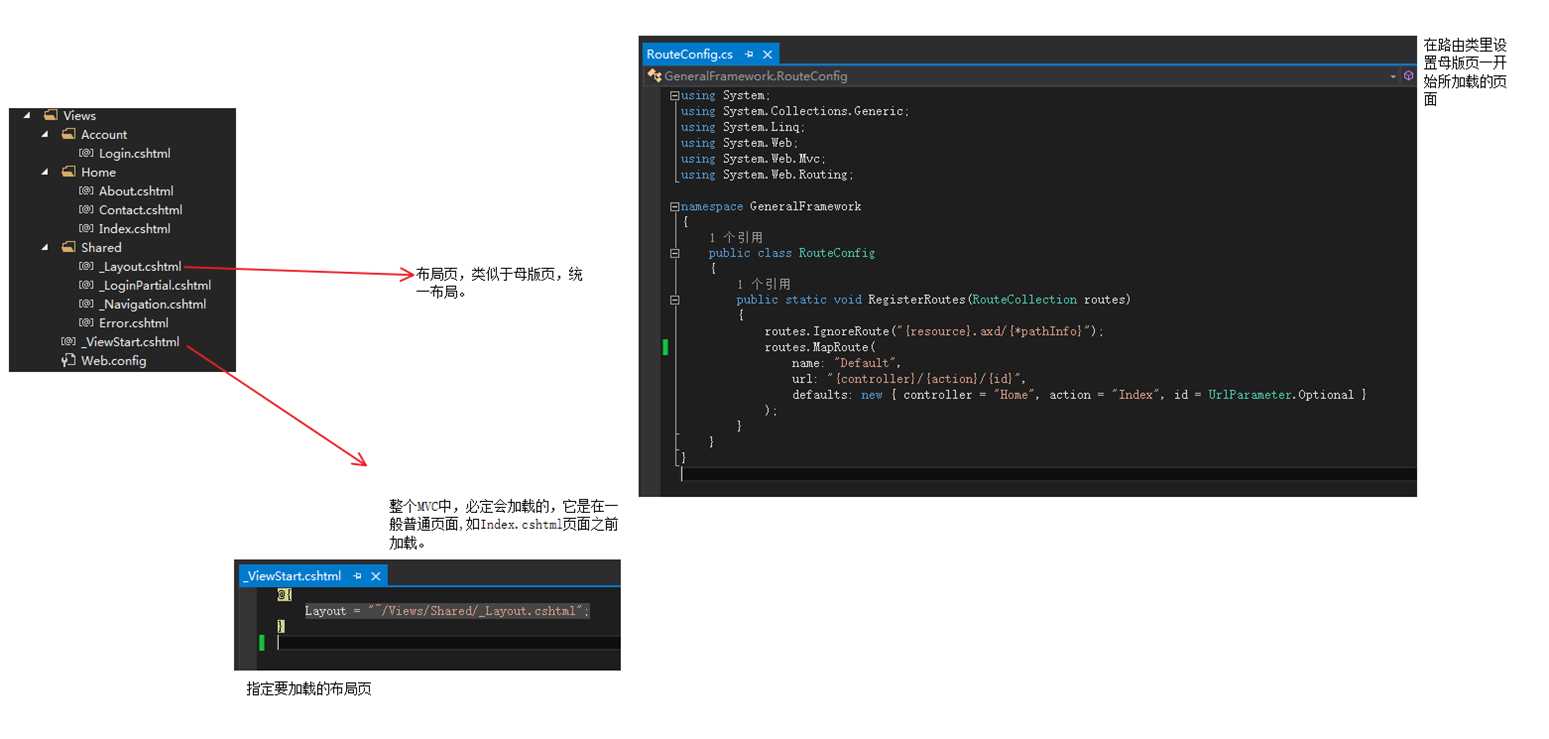Select _ViewStart.cshtml in the Views tree

click(130, 342)
